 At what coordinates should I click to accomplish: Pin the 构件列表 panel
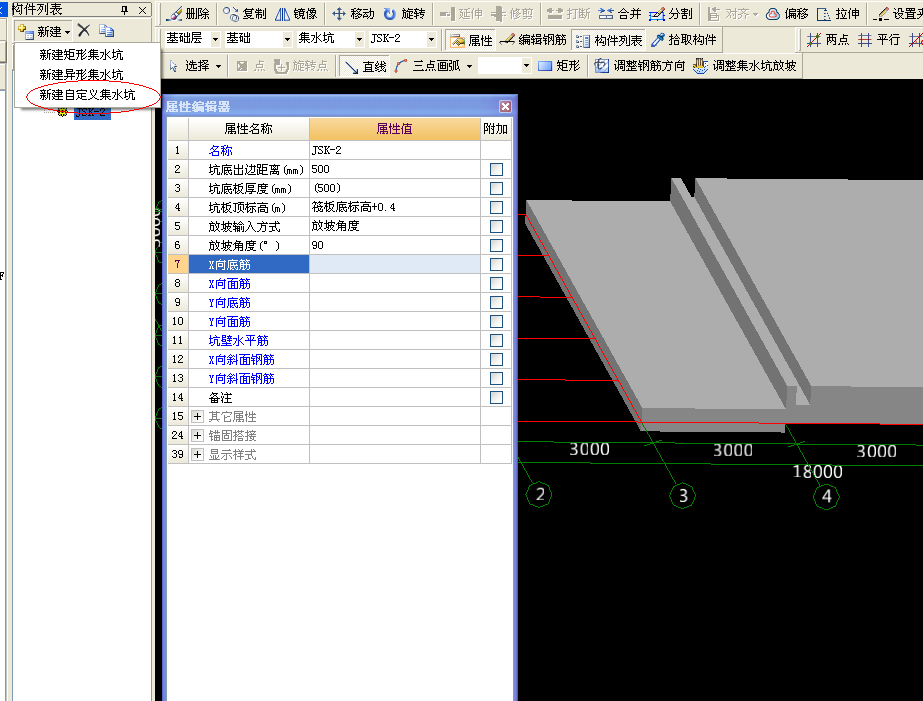(124, 10)
